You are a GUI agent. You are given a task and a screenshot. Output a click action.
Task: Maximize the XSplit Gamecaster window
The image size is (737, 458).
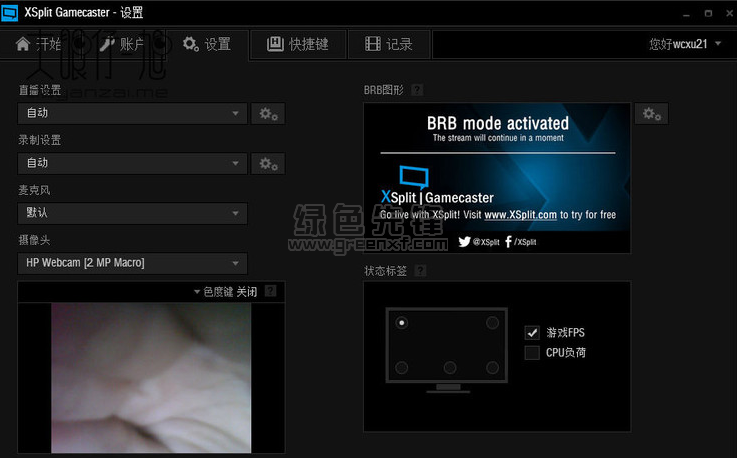point(708,14)
